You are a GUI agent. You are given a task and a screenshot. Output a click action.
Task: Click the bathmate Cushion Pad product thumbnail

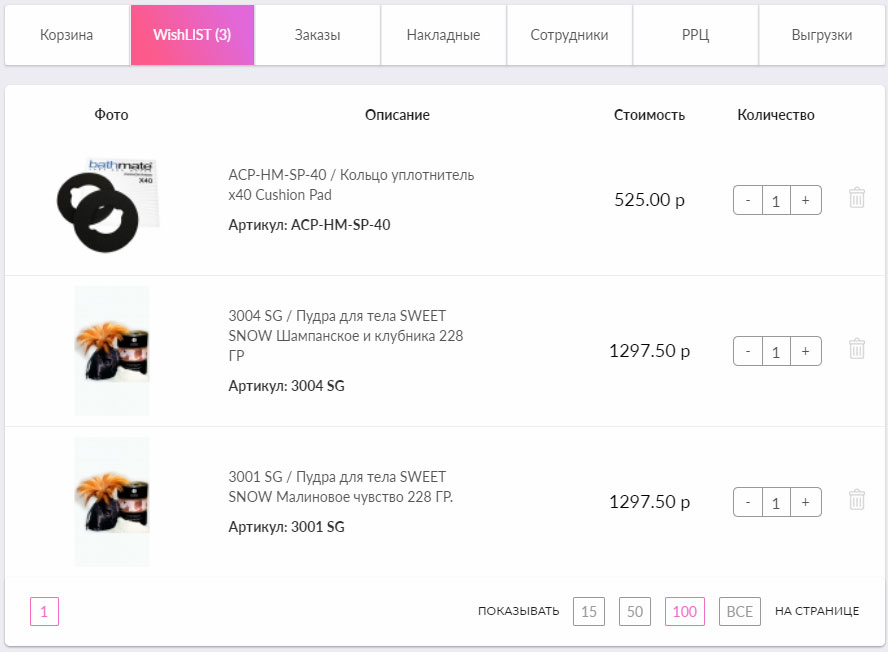[x=111, y=200]
